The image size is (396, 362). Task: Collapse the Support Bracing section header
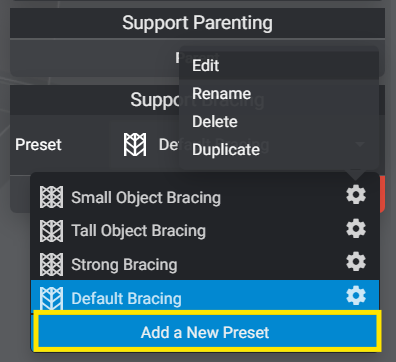coord(197,100)
